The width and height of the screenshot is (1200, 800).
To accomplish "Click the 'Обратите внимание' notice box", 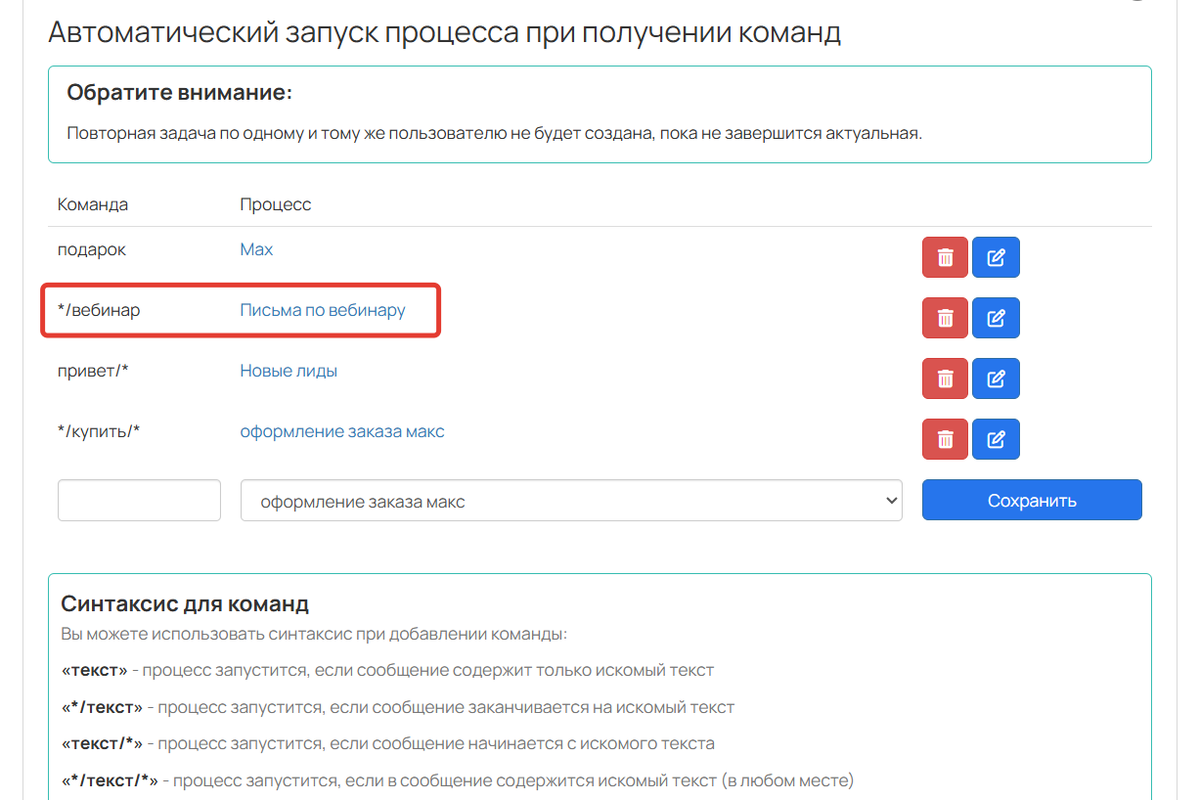I will pos(600,112).
